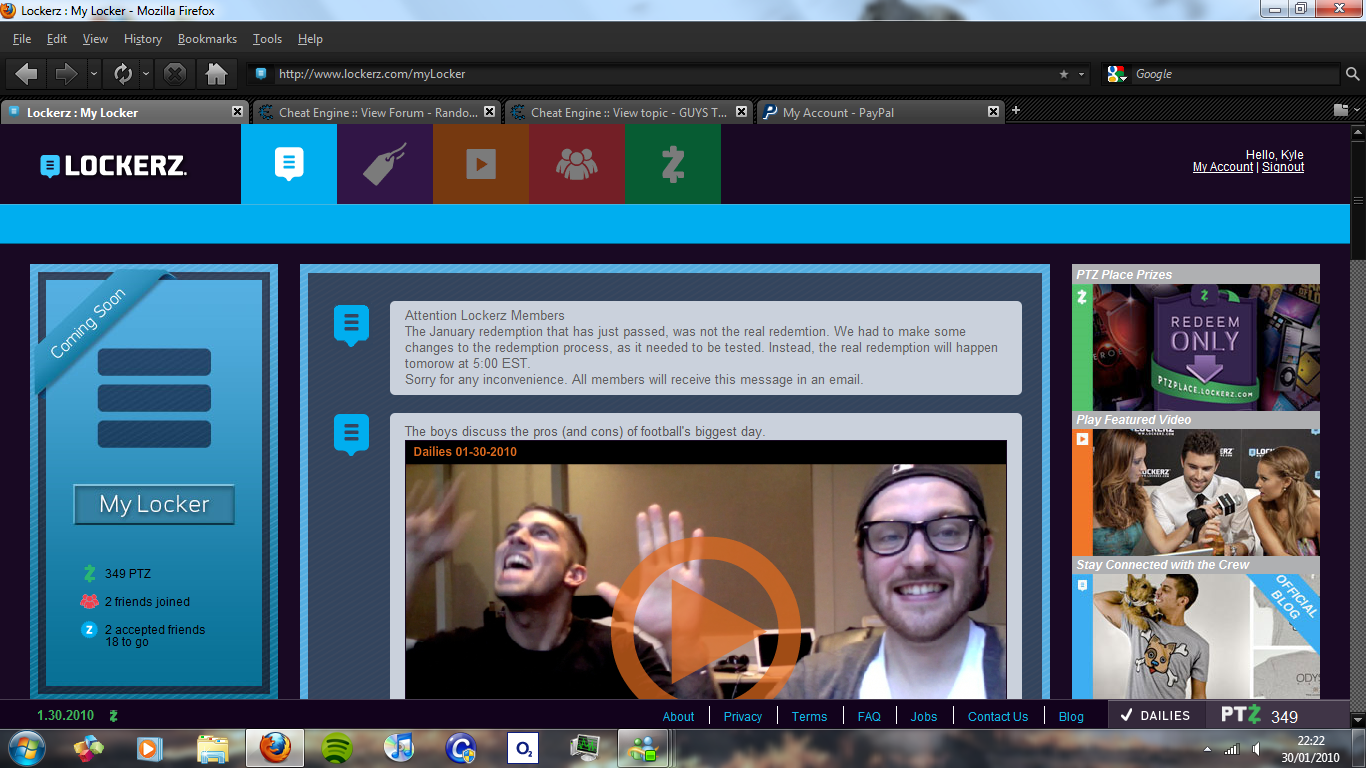The width and height of the screenshot is (1366, 768).
Task: Open the red friends group nav icon
Action: [577, 164]
